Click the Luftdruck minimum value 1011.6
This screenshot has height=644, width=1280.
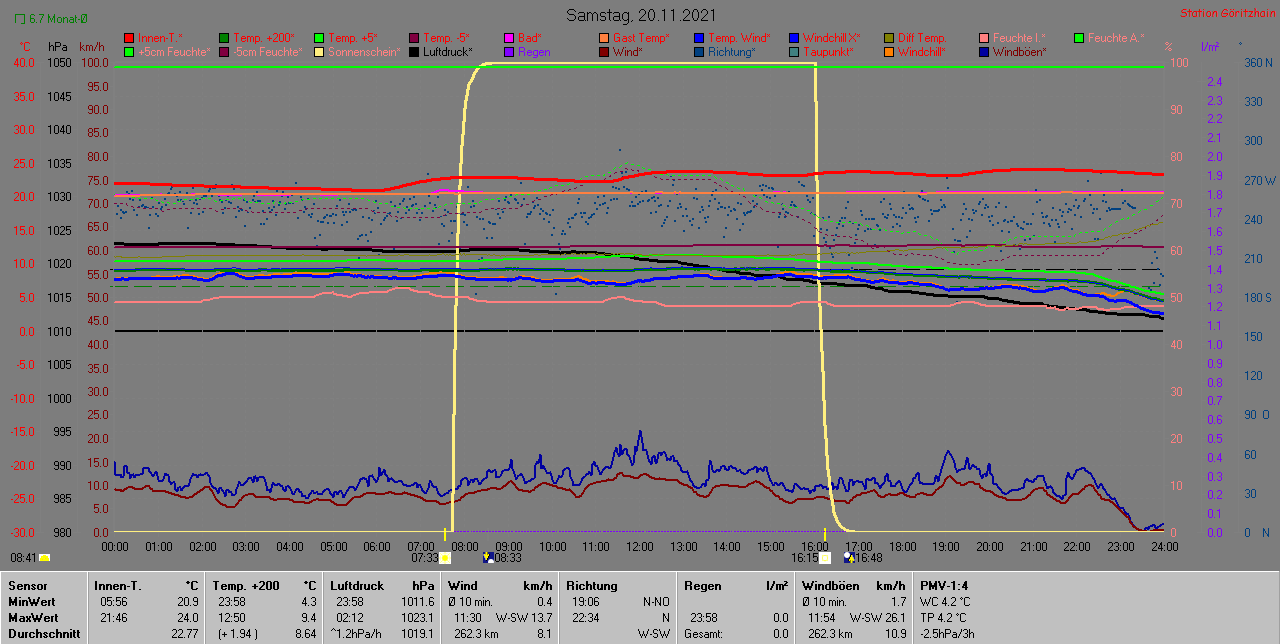pos(416,602)
